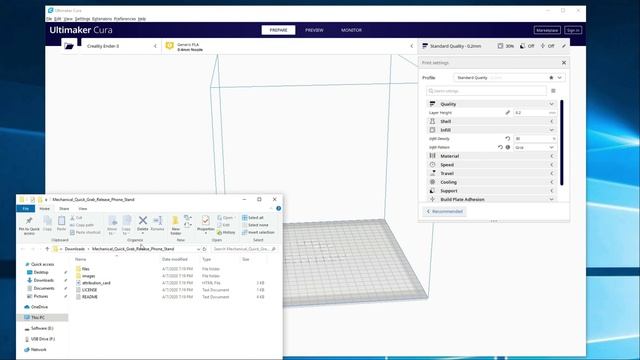Switch to the PREVIEW stage tab
The image size is (640, 360).
tap(314, 30)
